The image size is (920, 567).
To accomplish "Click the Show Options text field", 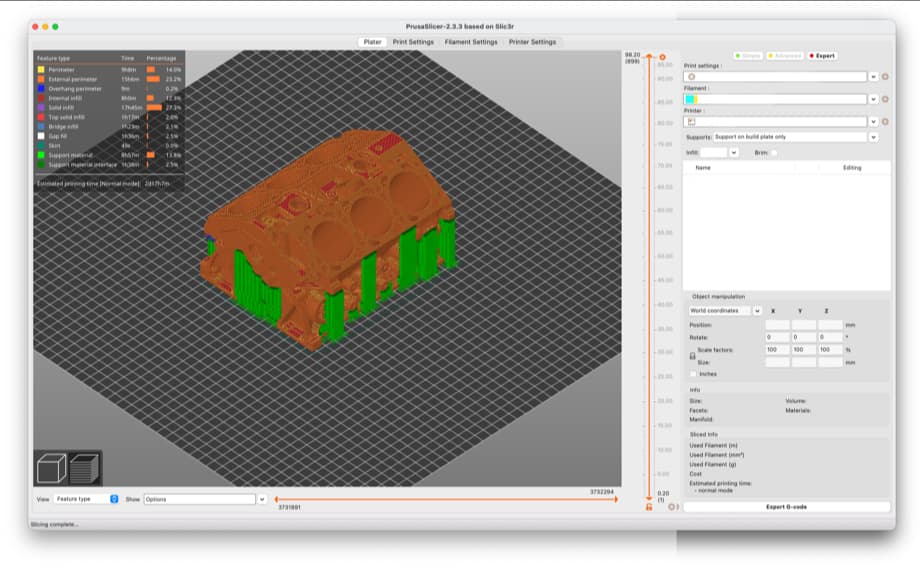I will (x=199, y=499).
